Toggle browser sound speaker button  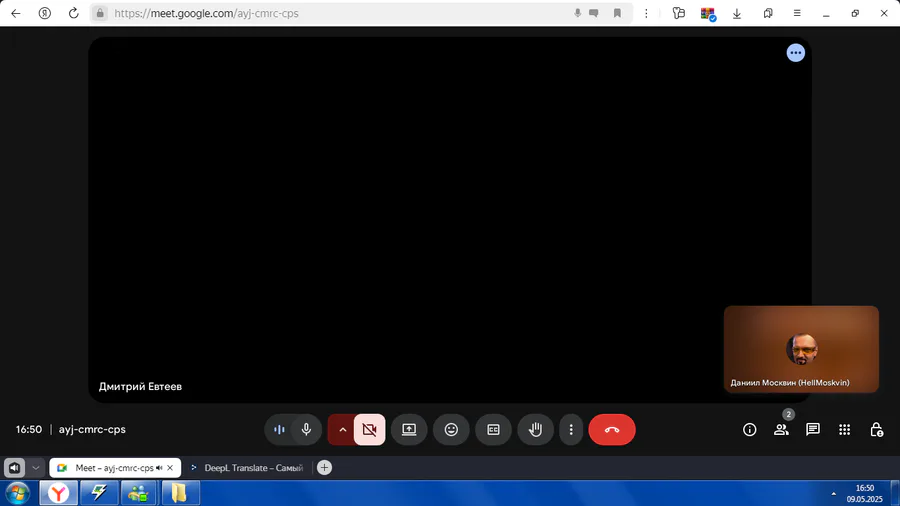pyautogui.click(x=14, y=468)
